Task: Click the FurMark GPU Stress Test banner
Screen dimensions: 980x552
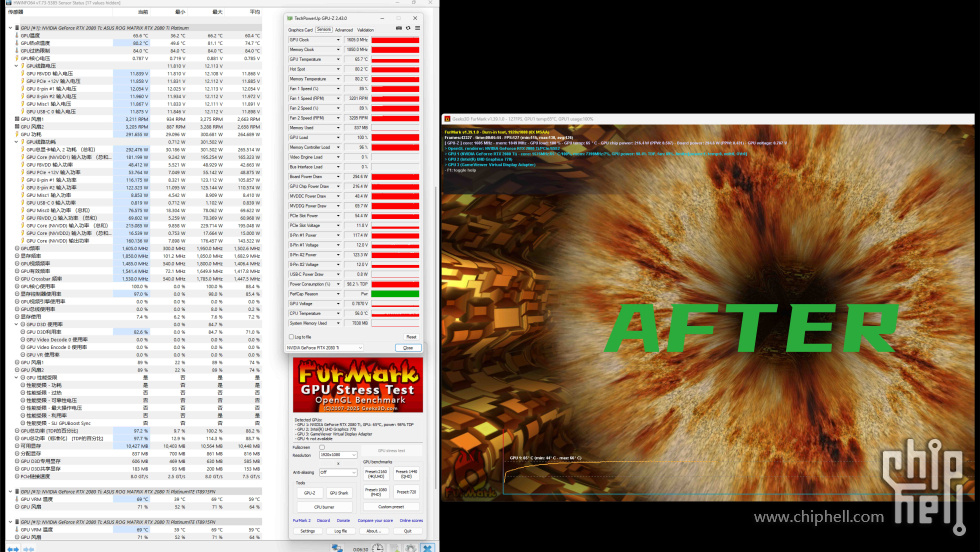Action: point(358,385)
